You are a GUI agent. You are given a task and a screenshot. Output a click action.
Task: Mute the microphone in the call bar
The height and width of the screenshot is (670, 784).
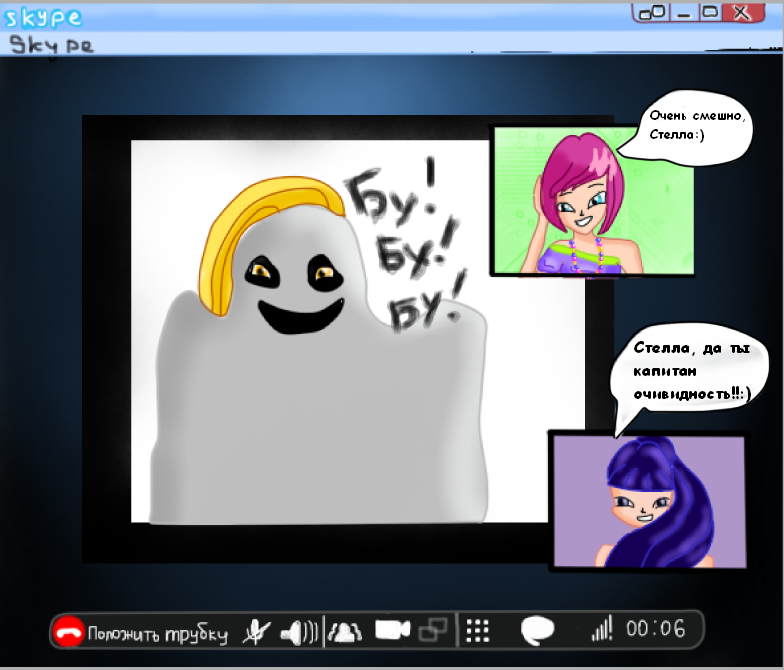257,631
